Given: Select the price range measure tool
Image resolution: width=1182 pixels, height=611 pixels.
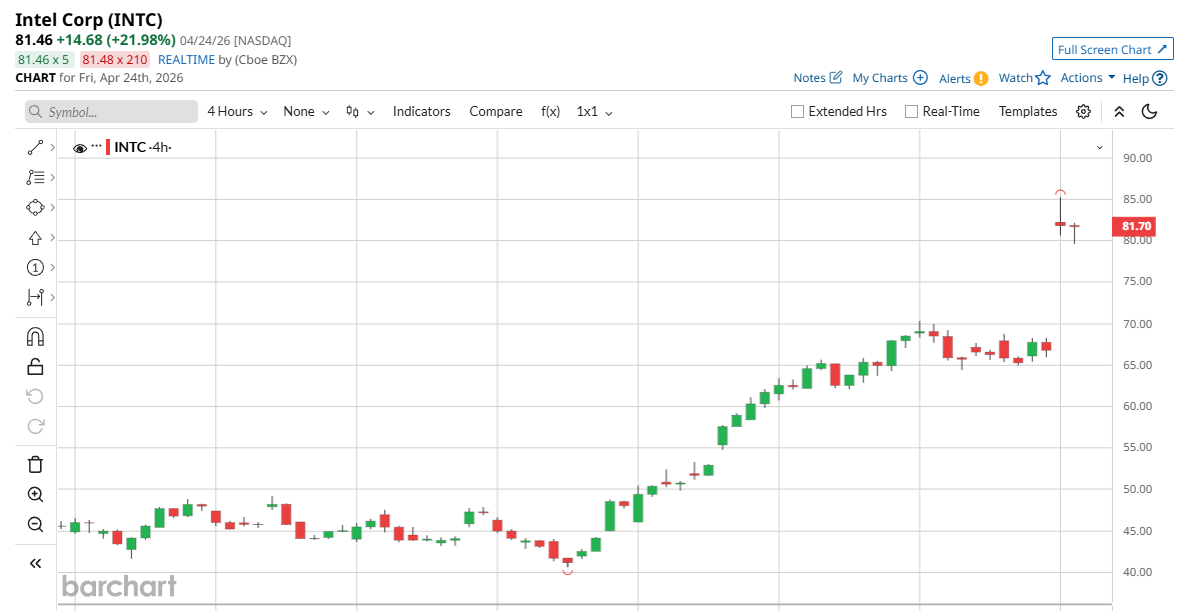Looking at the screenshot, I should [35, 298].
